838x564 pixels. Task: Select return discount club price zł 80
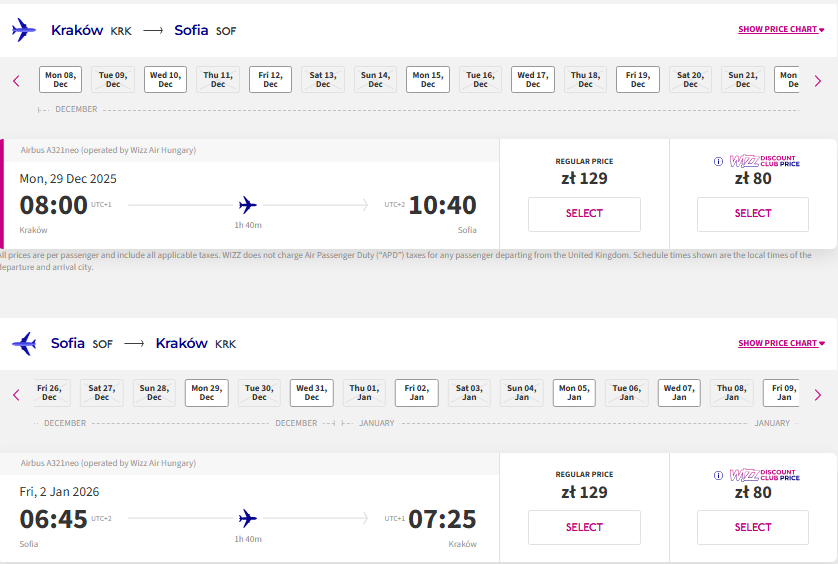[752, 528]
